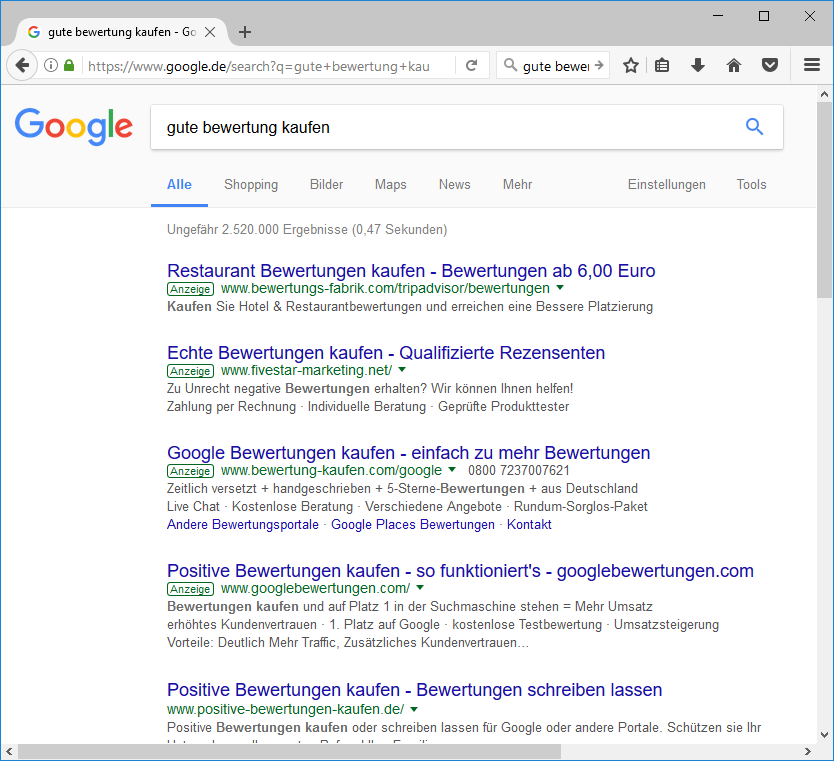Open a new tab with plus button

coord(245,32)
